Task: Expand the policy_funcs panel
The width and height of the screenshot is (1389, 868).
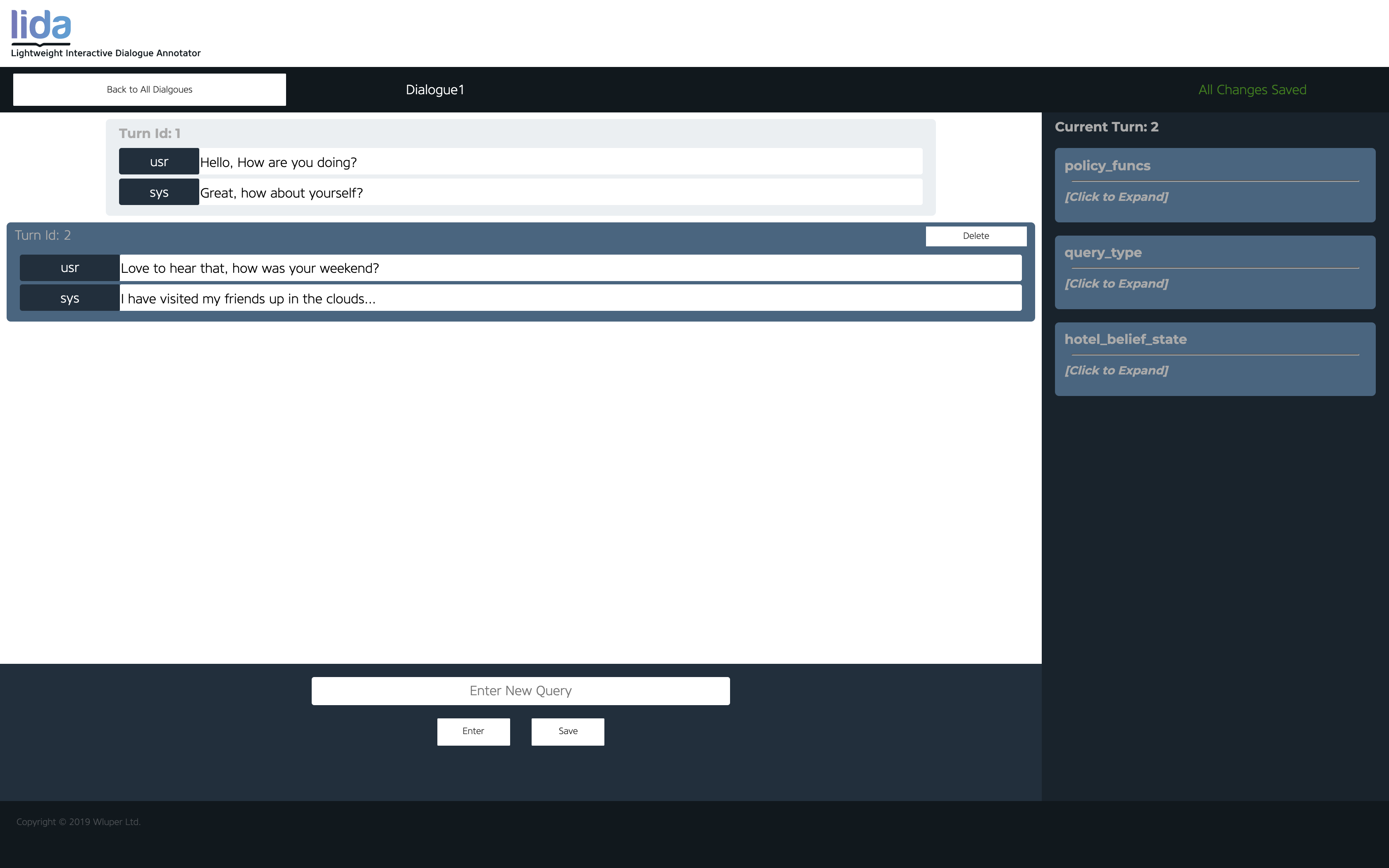Action: [x=1116, y=197]
